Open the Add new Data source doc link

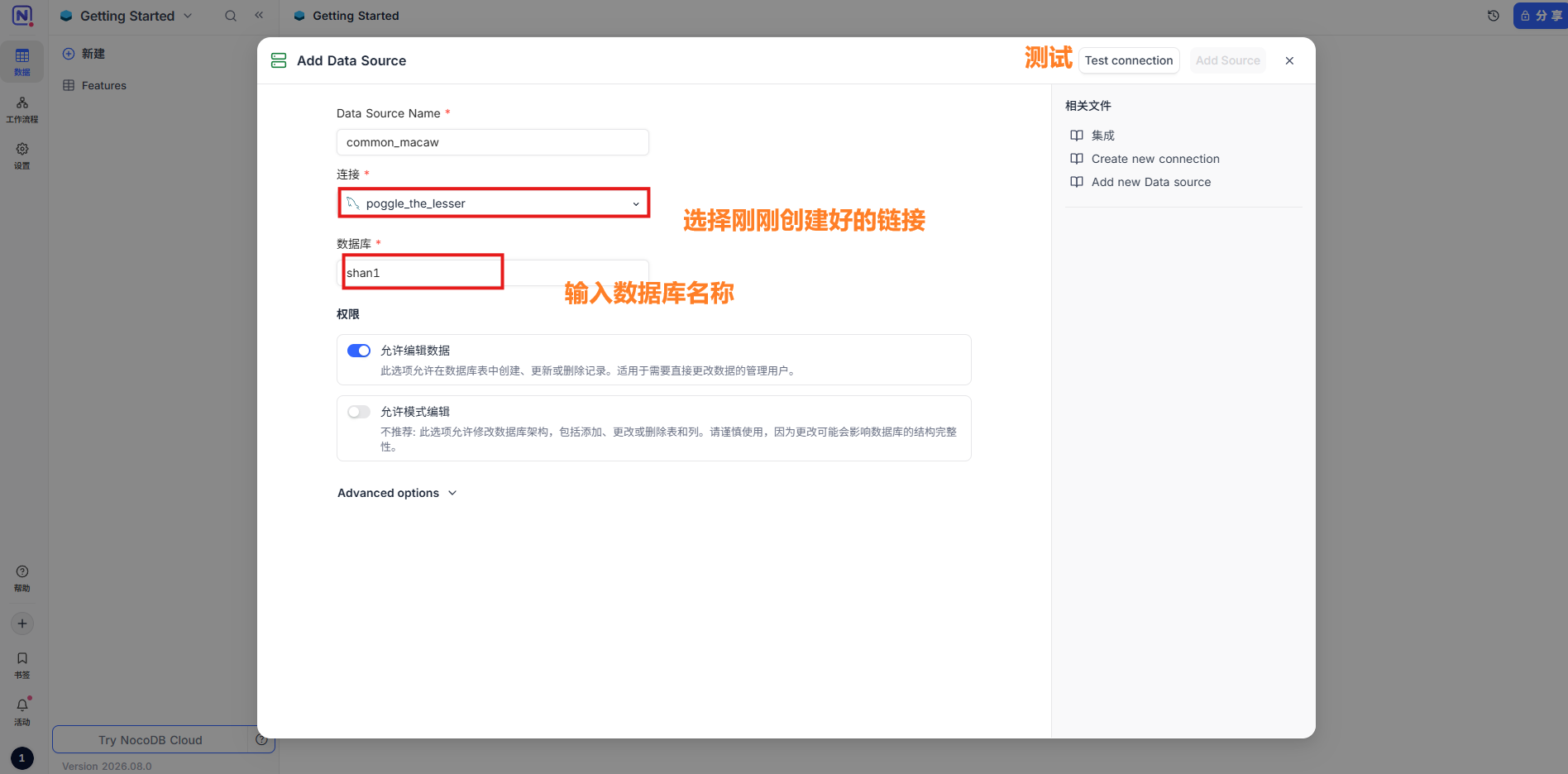[x=1151, y=182]
